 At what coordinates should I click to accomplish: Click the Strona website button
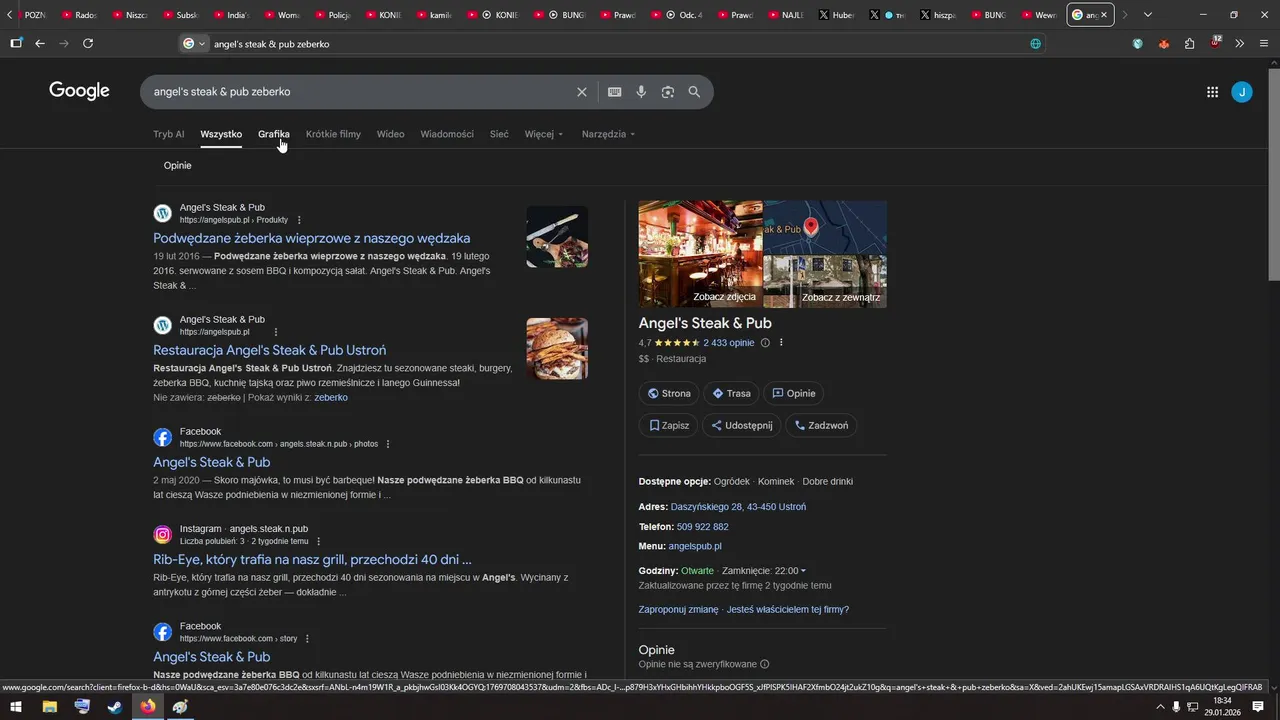coord(669,394)
